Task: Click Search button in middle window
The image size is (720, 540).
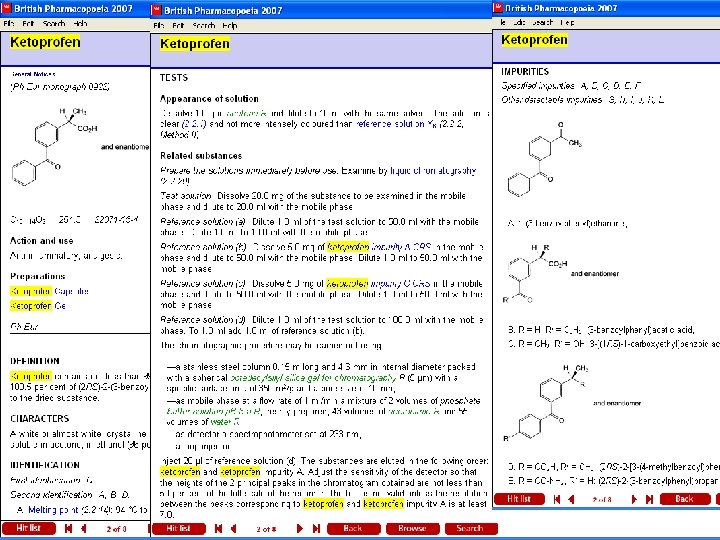Action: click(x=471, y=529)
